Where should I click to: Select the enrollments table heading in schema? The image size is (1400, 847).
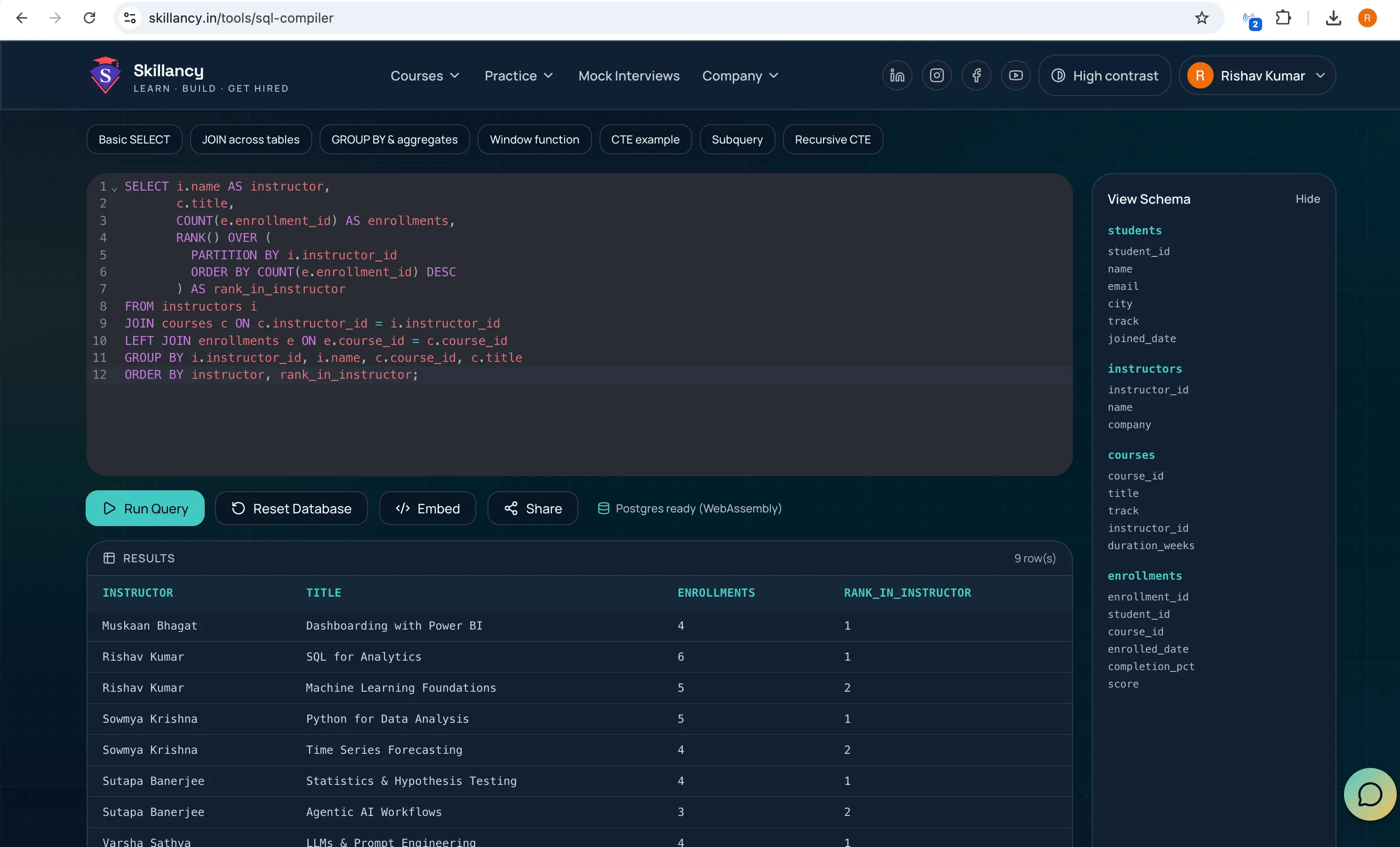pos(1144,576)
